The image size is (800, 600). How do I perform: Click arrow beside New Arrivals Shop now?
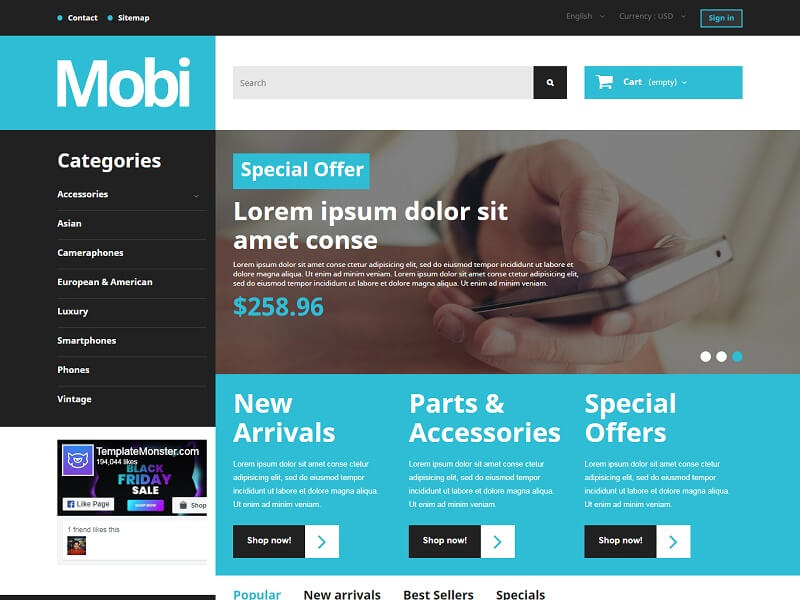tap(322, 541)
